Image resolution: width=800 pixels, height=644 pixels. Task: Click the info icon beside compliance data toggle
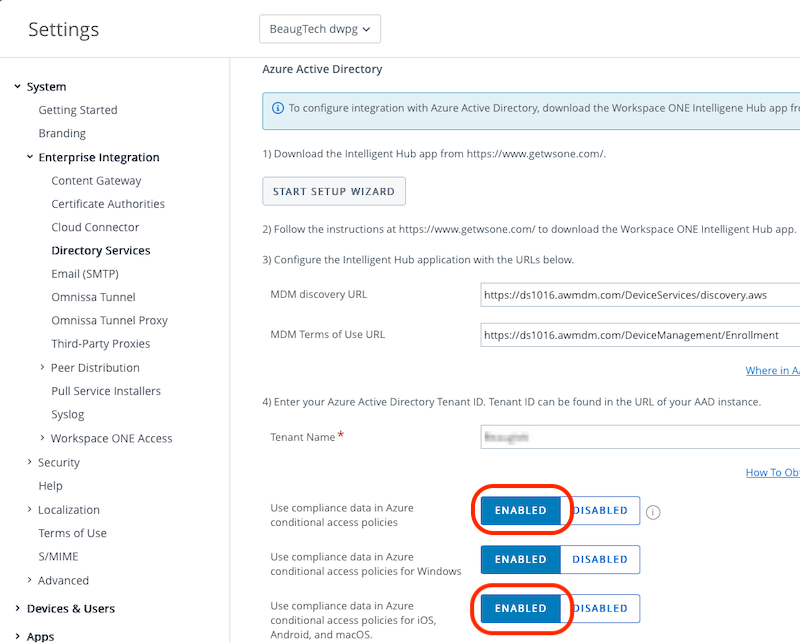(653, 512)
